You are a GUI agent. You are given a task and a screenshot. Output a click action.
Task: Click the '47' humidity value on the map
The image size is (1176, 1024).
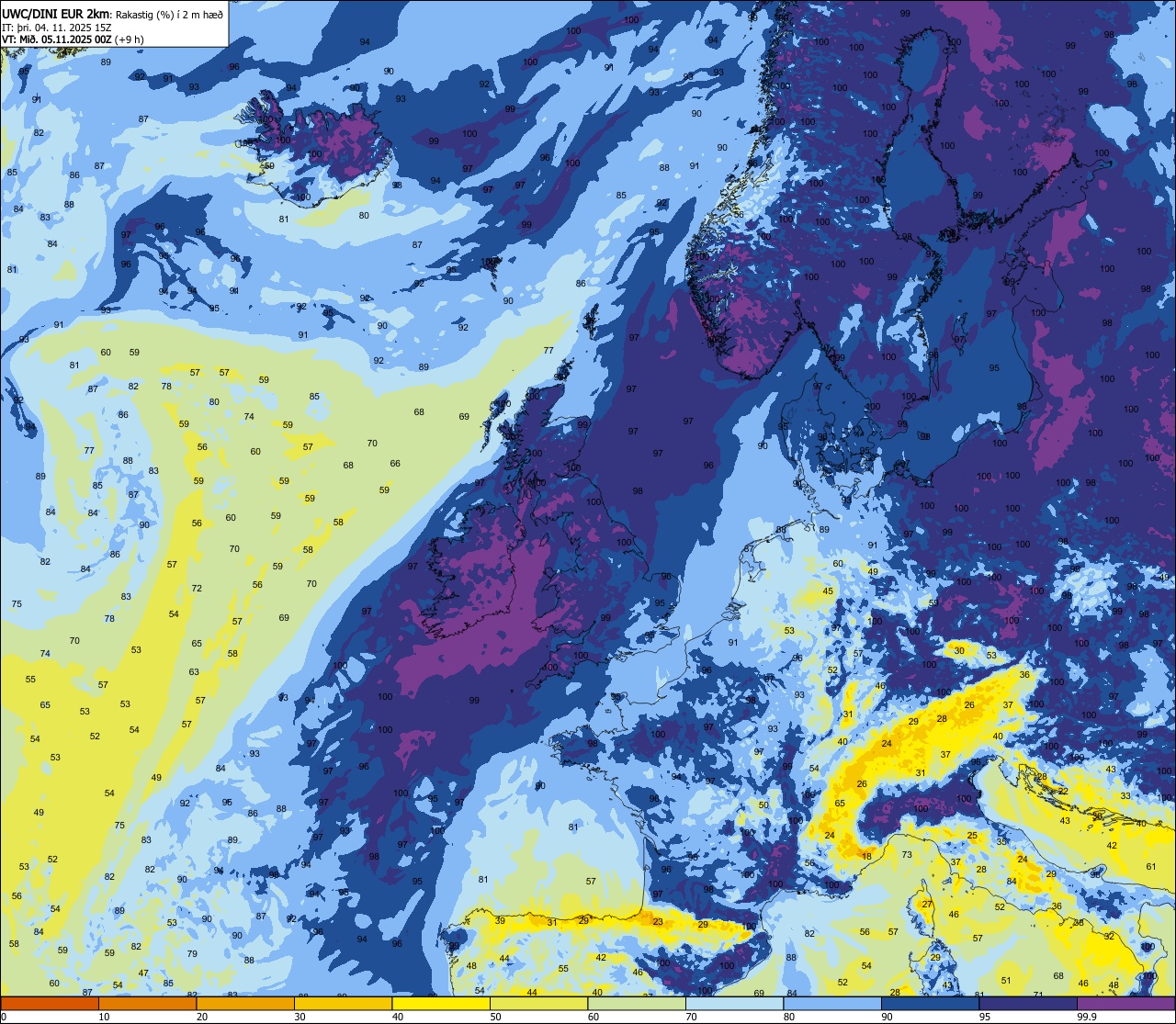tap(143, 973)
